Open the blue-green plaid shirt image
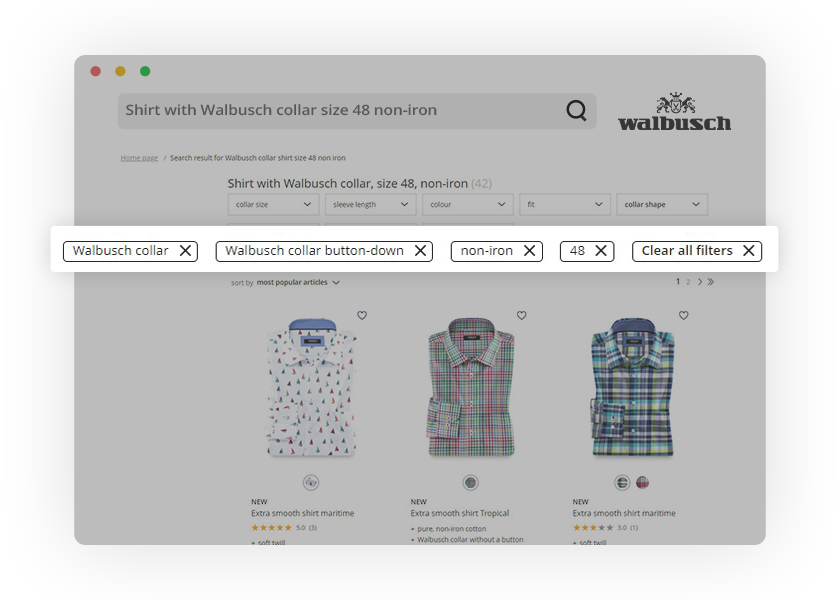840x600 pixels. click(633, 387)
